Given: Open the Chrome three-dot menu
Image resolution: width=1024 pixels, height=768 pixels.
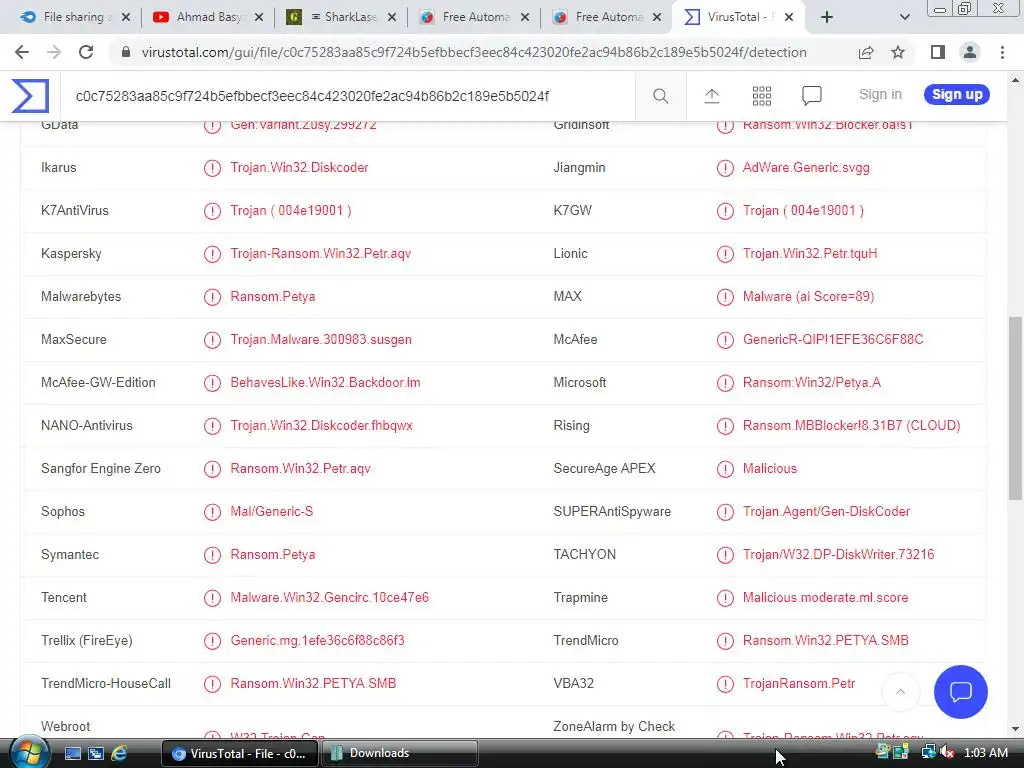Looking at the screenshot, I should tap(1002, 52).
